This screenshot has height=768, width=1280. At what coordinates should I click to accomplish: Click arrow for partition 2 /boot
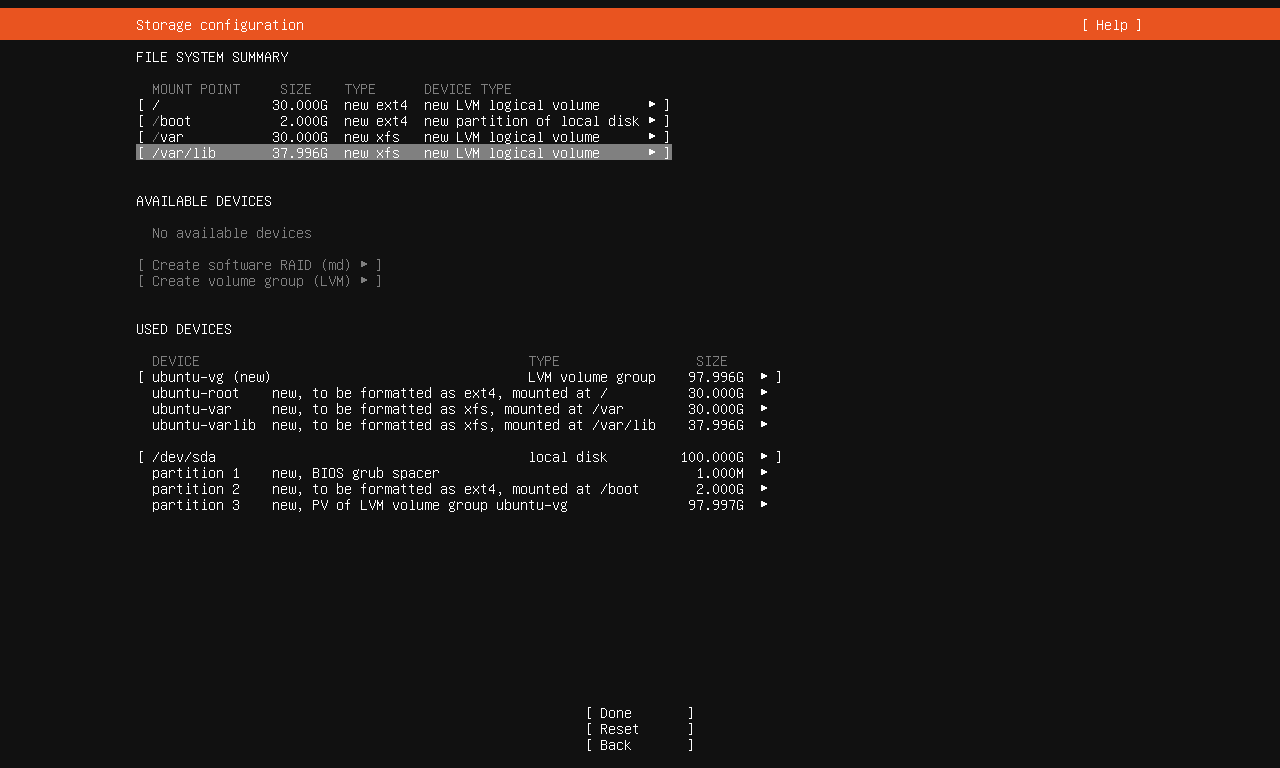point(764,489)
